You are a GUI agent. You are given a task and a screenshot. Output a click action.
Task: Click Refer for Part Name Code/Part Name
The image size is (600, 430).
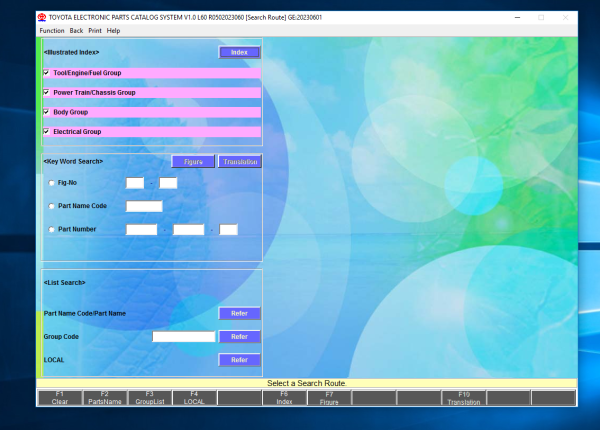point(240,313)
